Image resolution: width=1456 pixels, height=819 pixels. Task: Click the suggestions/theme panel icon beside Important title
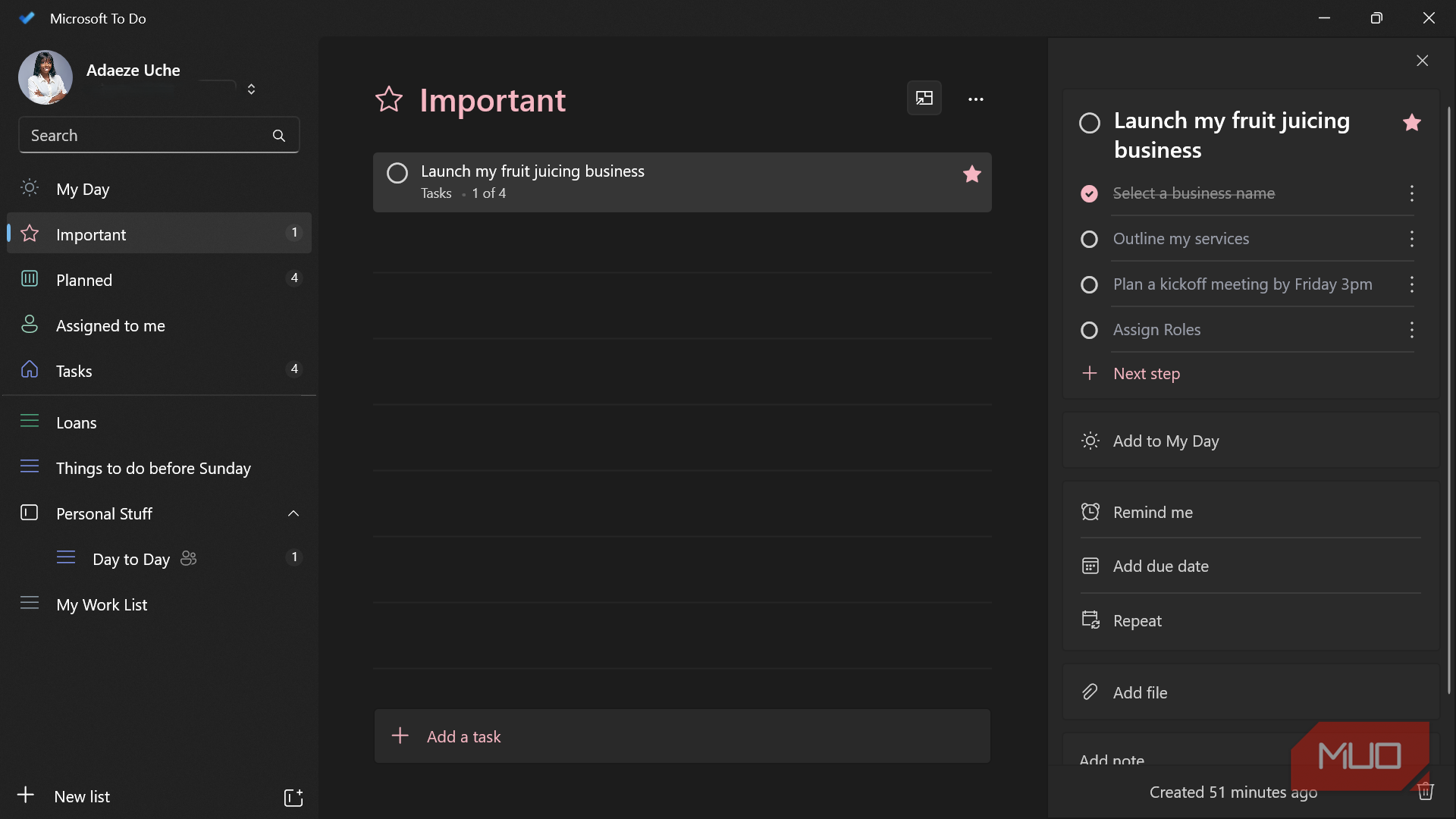[924, 98]
